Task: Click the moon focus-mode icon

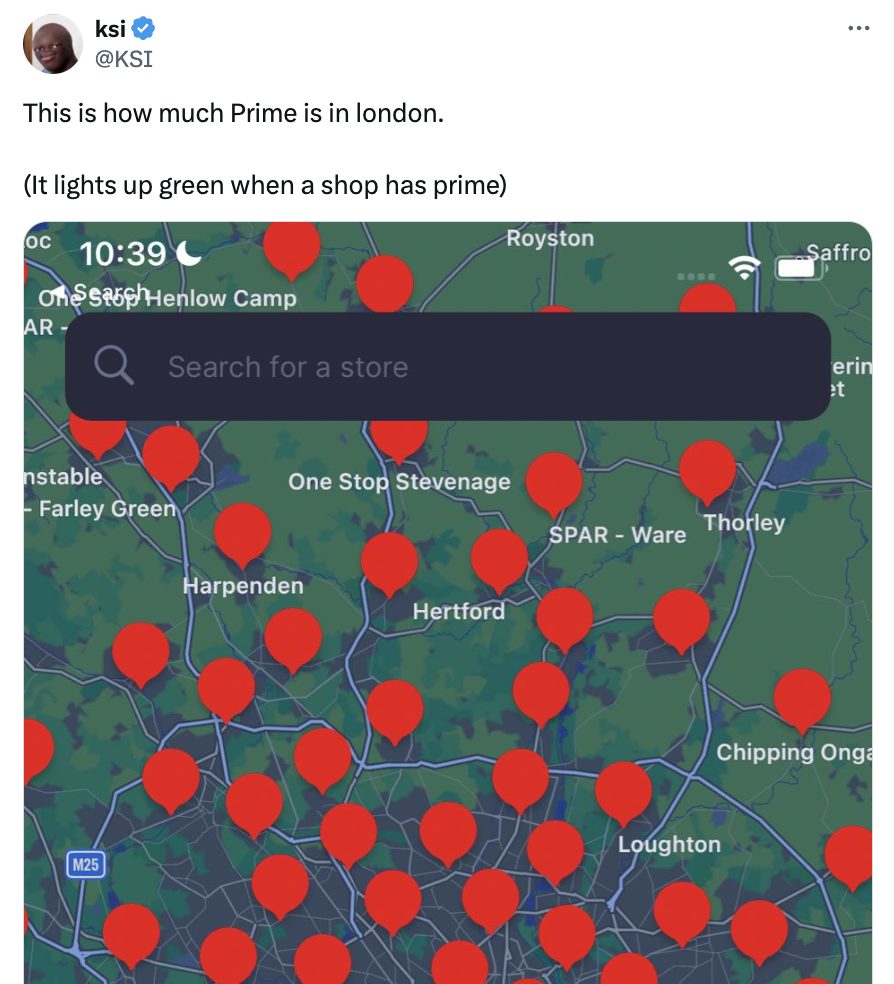Action: coord(188,255)
